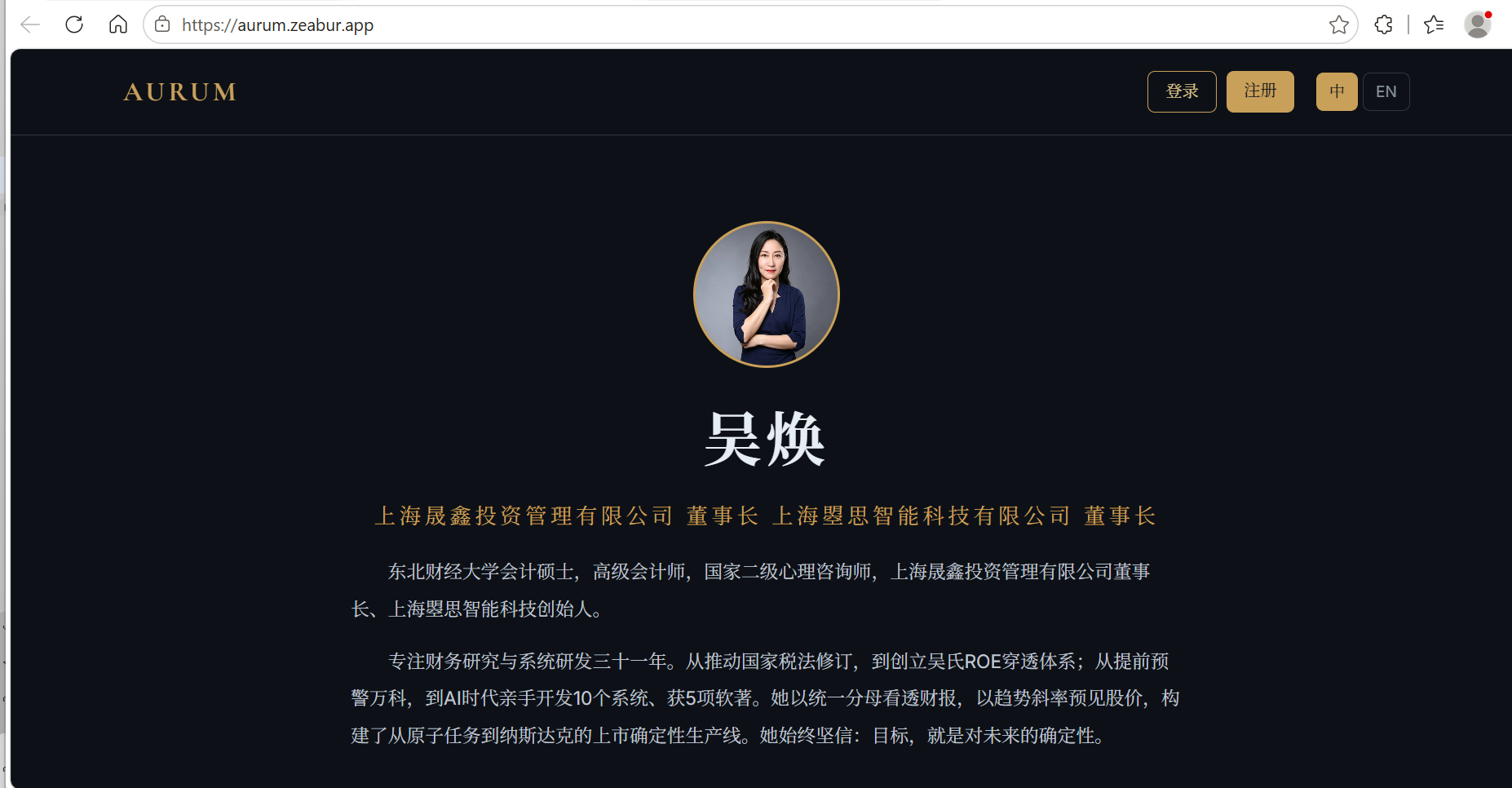Add this page to favorites star
This screenshot has height=788, width=1512.
click(x=1338, y=24)
